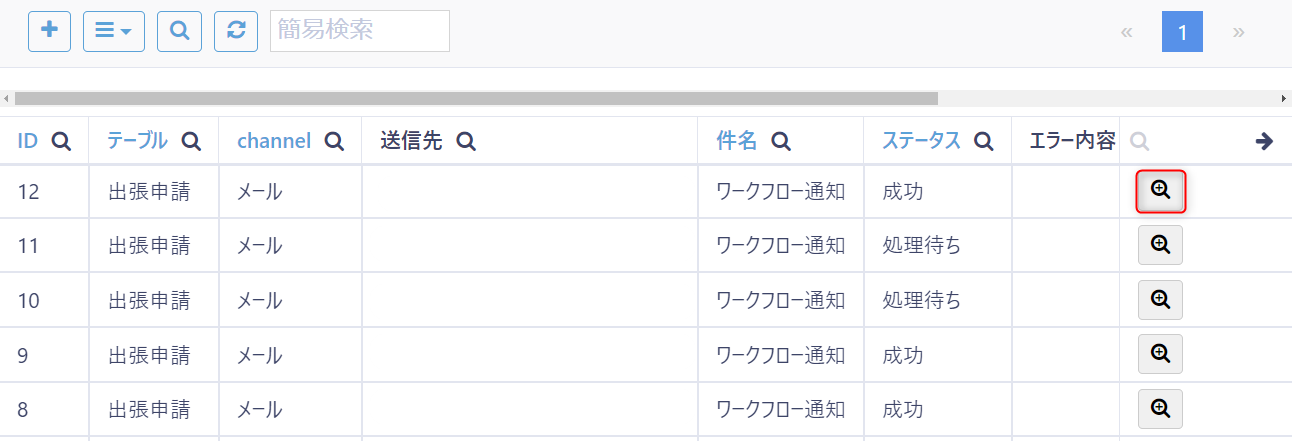Click the right arrow column expander
This screenshot has width=1292, height=441.
tap(1264, 141)
